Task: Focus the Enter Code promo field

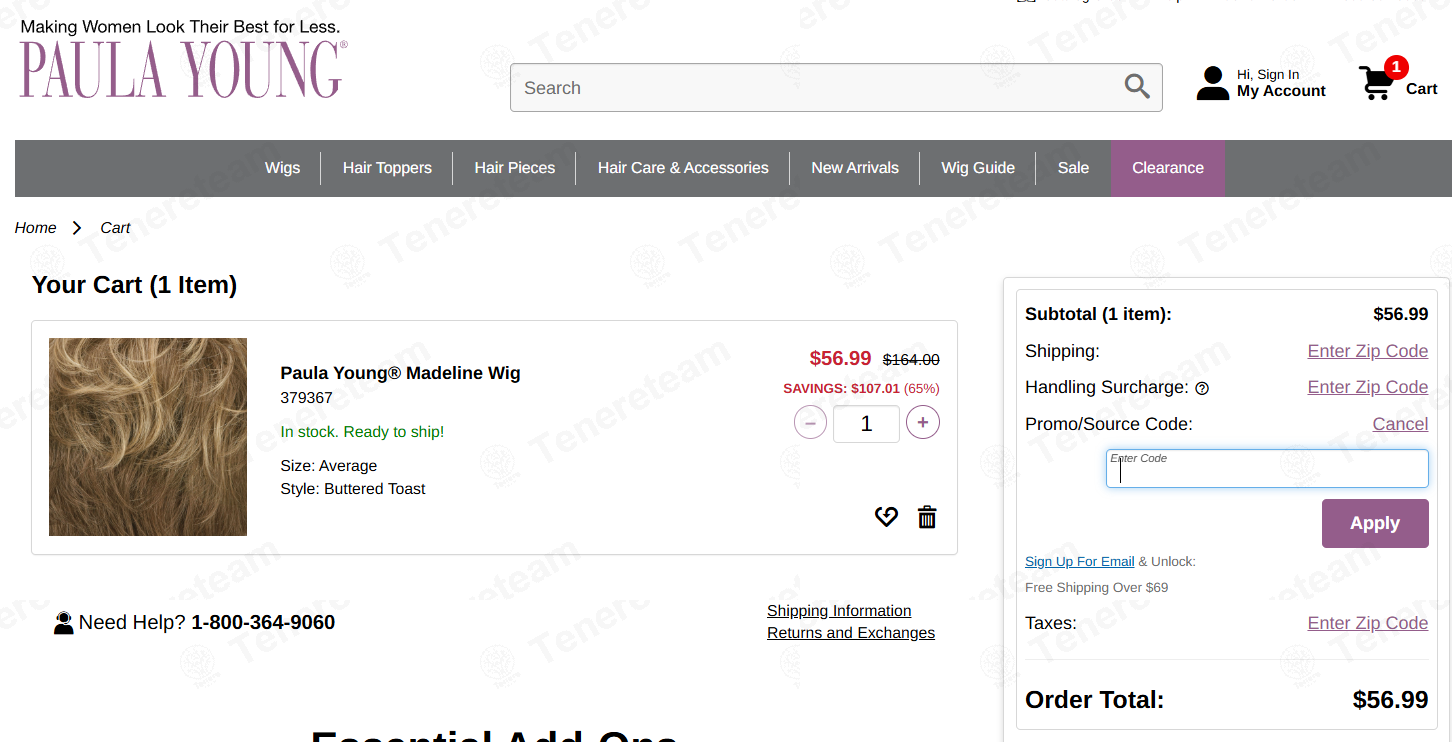Action: click(x=1267, y=468)
